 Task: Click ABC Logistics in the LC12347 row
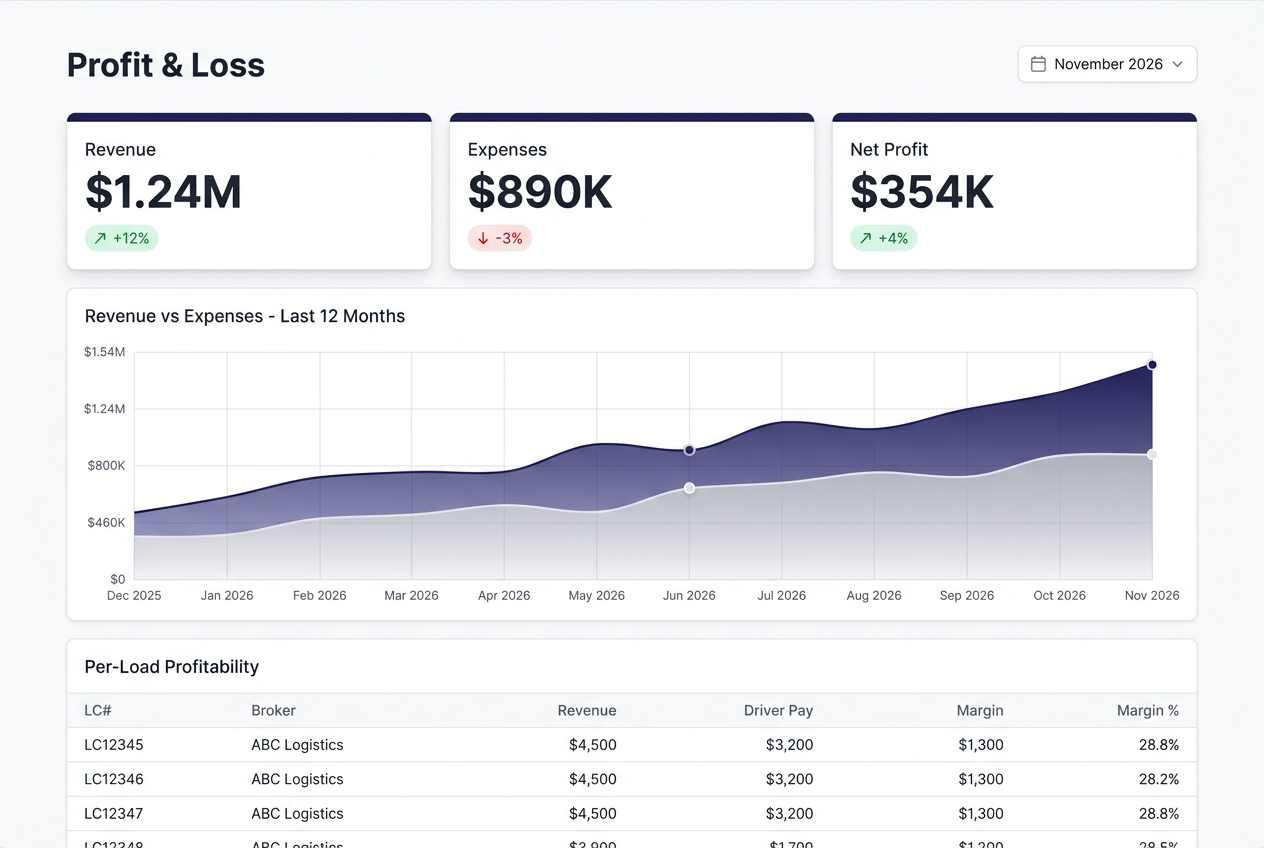[297, 813]
